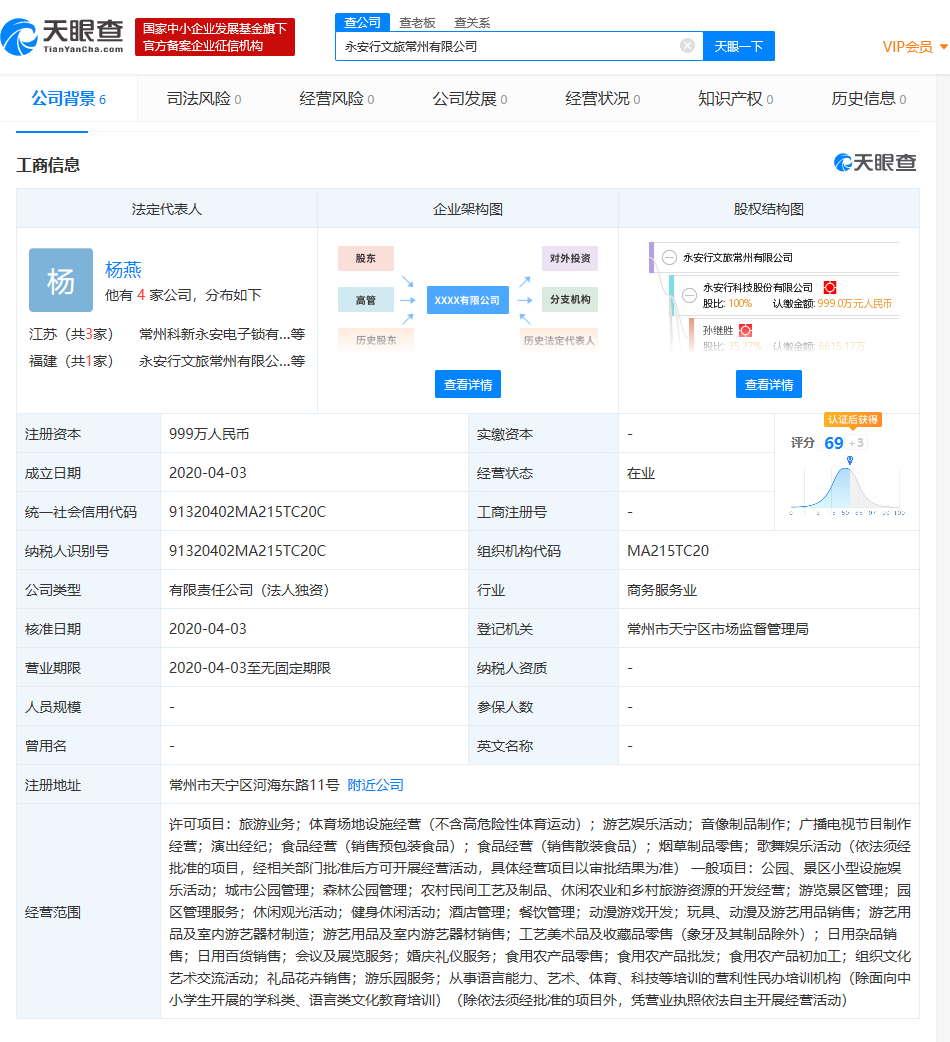Clear the search box with X icon
950x1042 pixels.
(687, 46)
